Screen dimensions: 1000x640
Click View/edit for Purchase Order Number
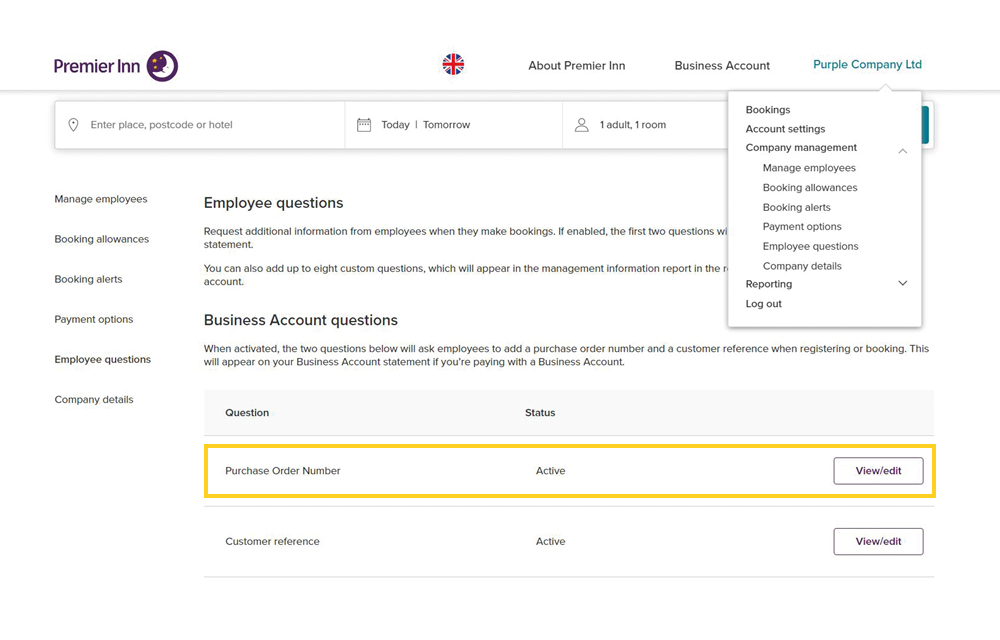[878, 470]
